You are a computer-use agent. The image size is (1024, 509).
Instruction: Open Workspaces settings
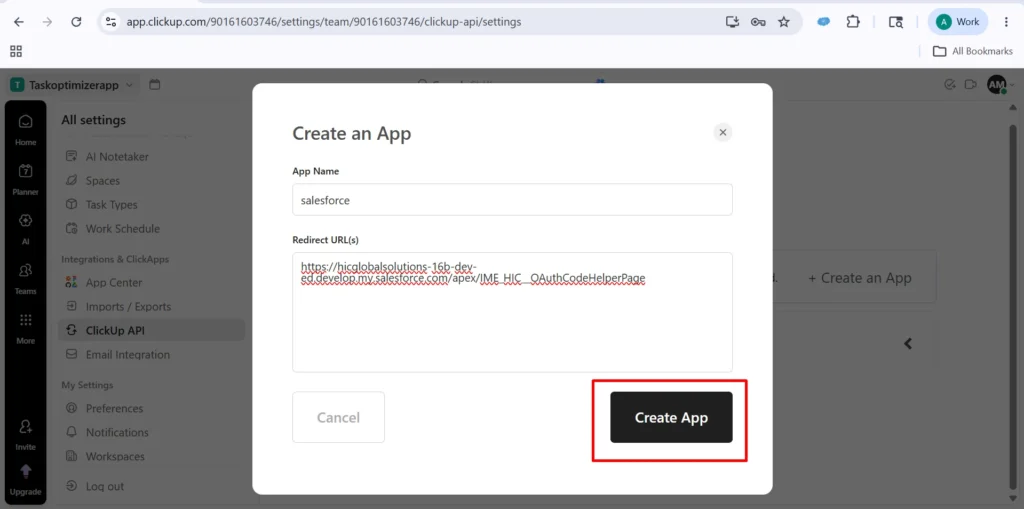coord(152,457)
